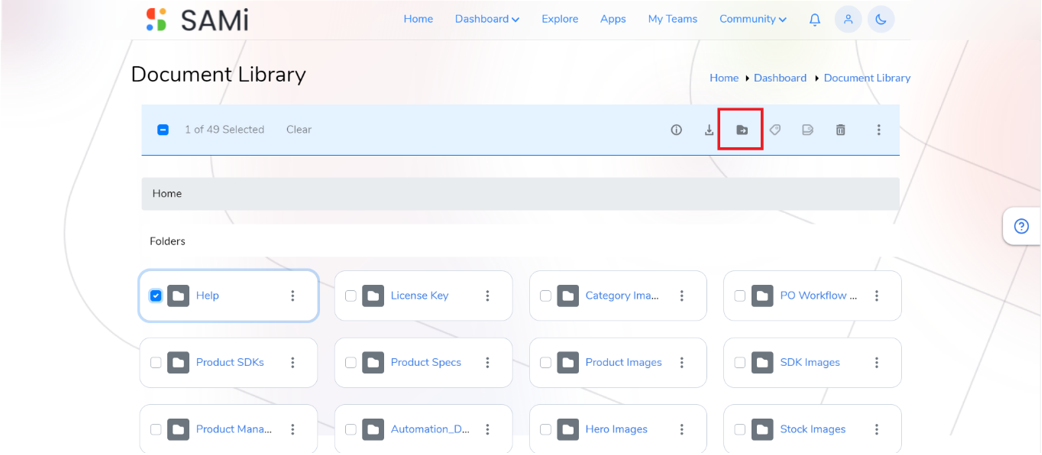Image resolution: width=1042 pixels, height=455 pixels.
Task: Click the Document Library breadcrumb link
Action: click(867, 78)
